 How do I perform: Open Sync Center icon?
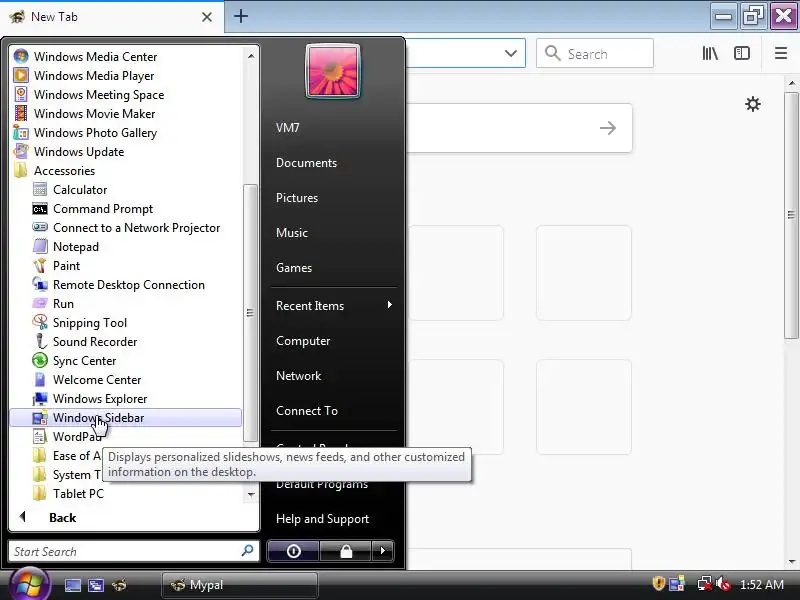40,361
